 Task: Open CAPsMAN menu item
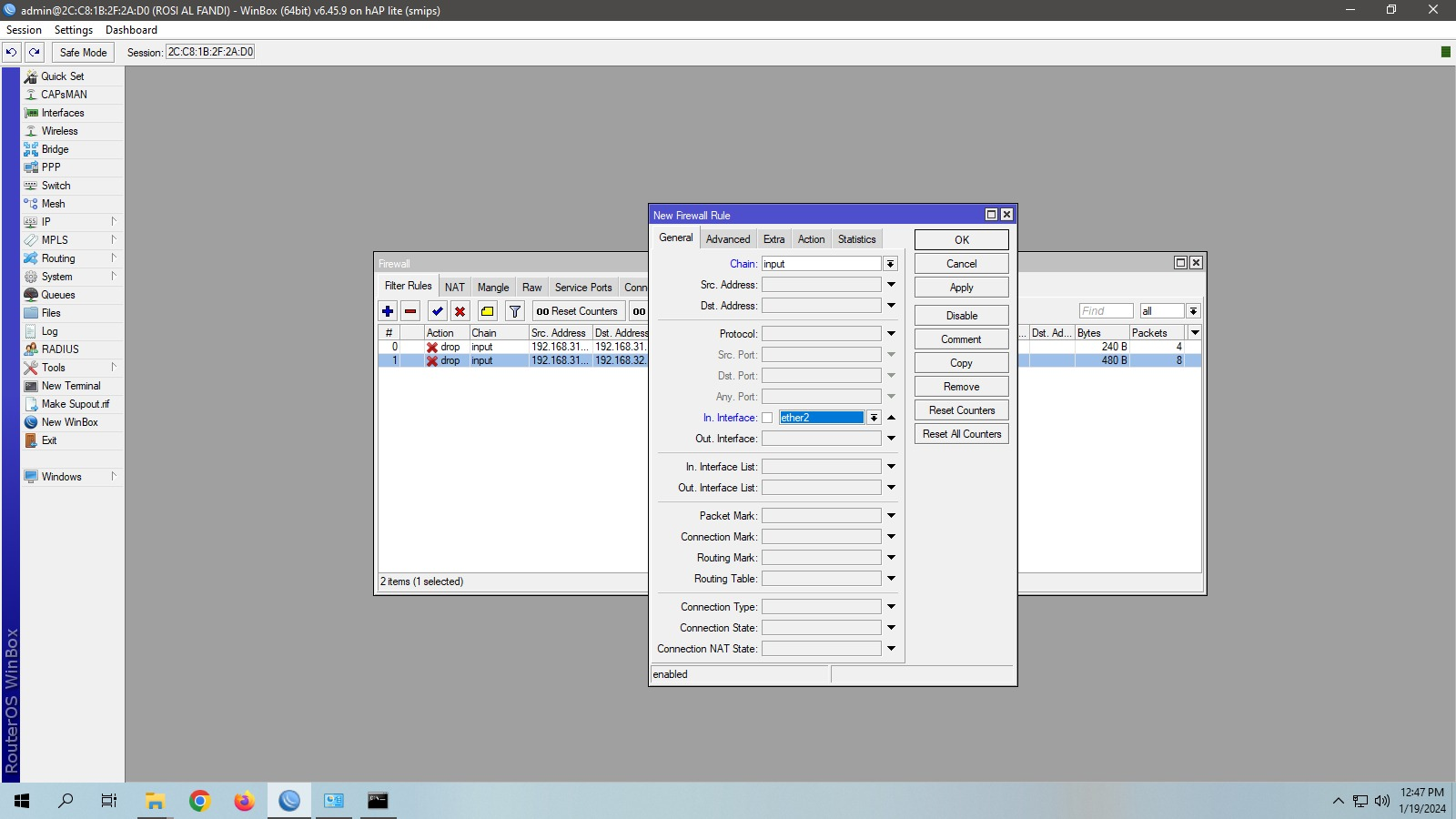[64, 95]
